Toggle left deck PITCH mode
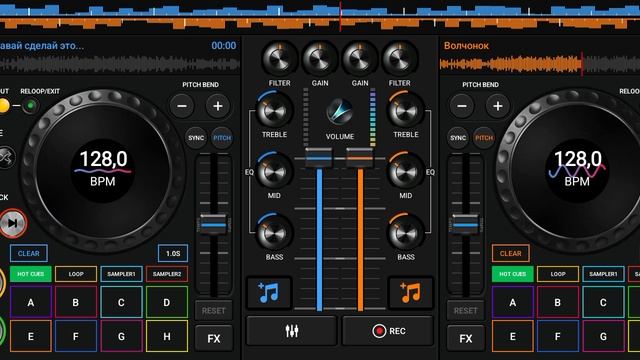The image size is (640, 360). point(222,138)
